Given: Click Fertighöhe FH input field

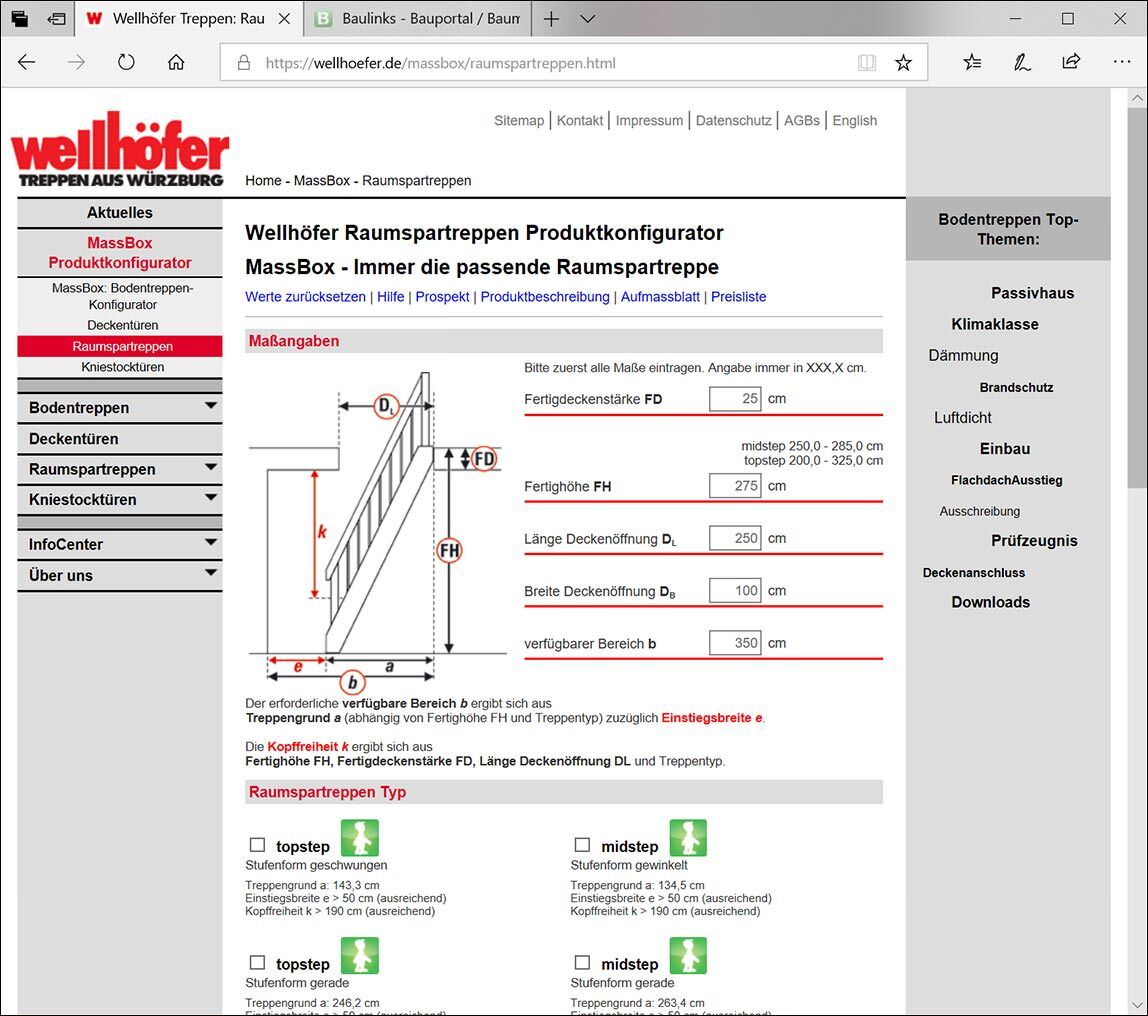Looking at the screenshot, I should pos(735,486).
